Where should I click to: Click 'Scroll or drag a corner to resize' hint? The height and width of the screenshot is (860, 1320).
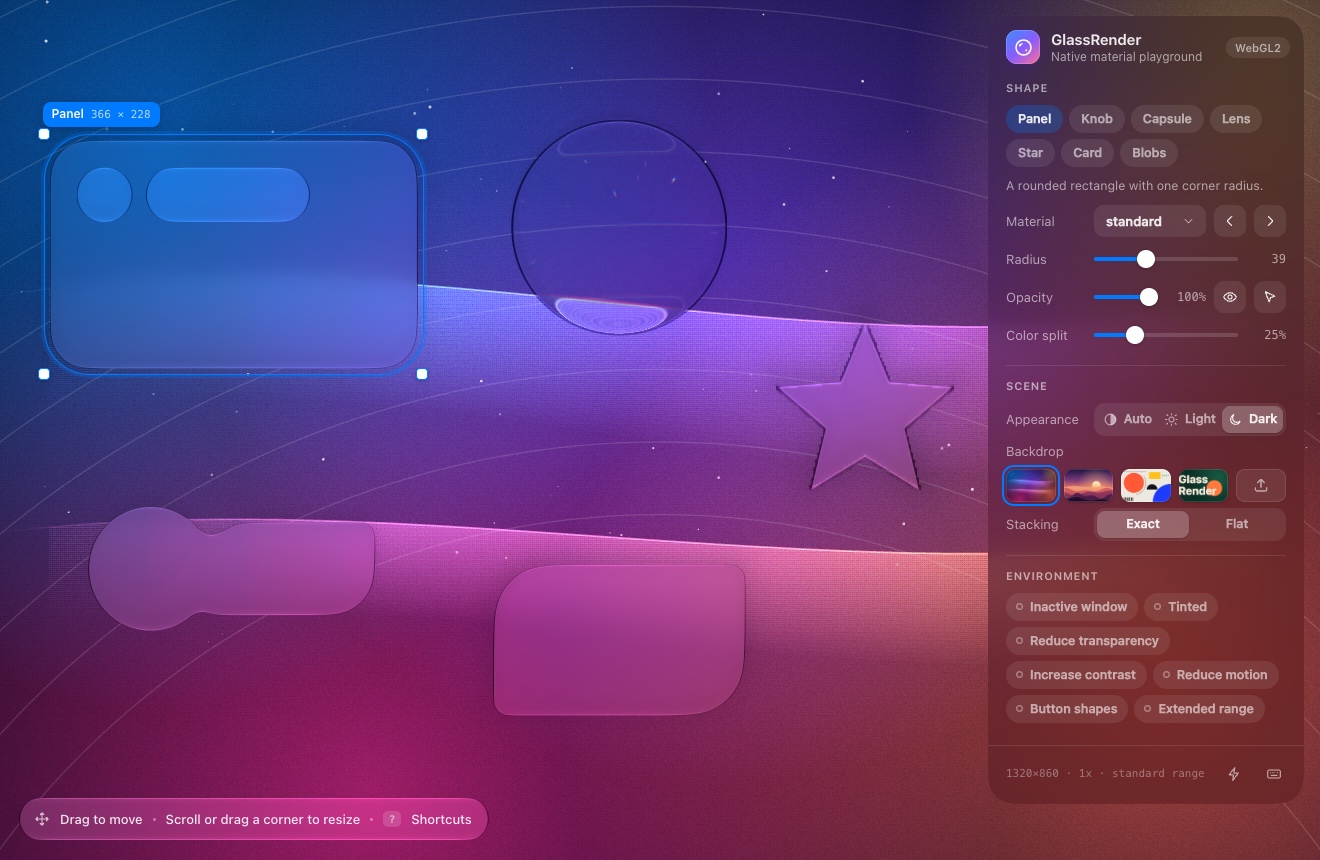263,819
